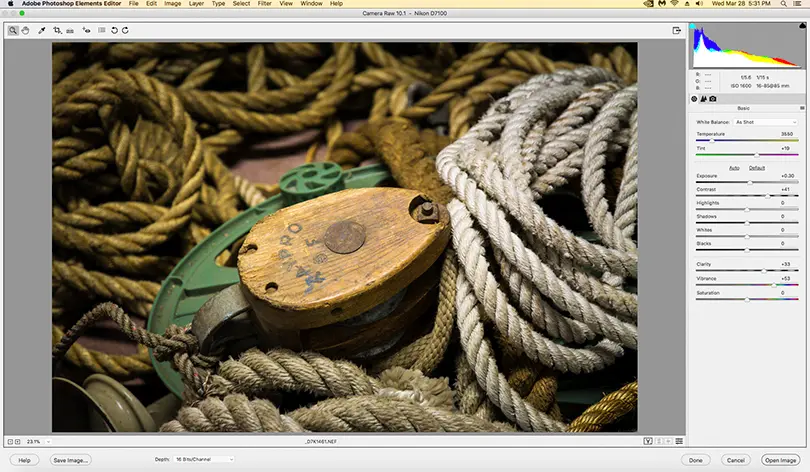The width and height of the screenshot is (810, 472).
Task: Rotate image 90 degrees clockwise
Action: (125, 31)
